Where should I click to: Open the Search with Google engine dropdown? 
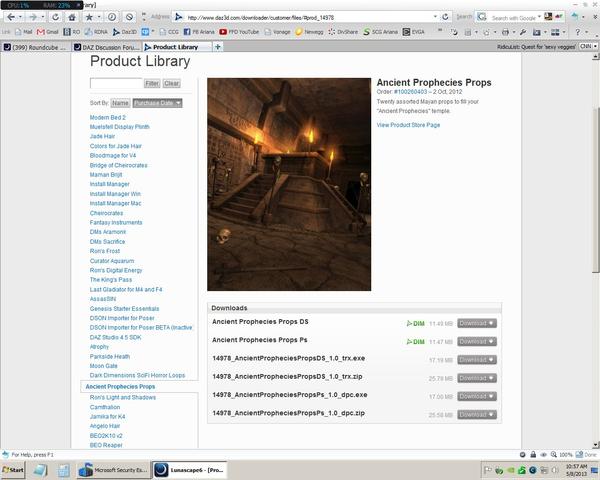(540, 17)
